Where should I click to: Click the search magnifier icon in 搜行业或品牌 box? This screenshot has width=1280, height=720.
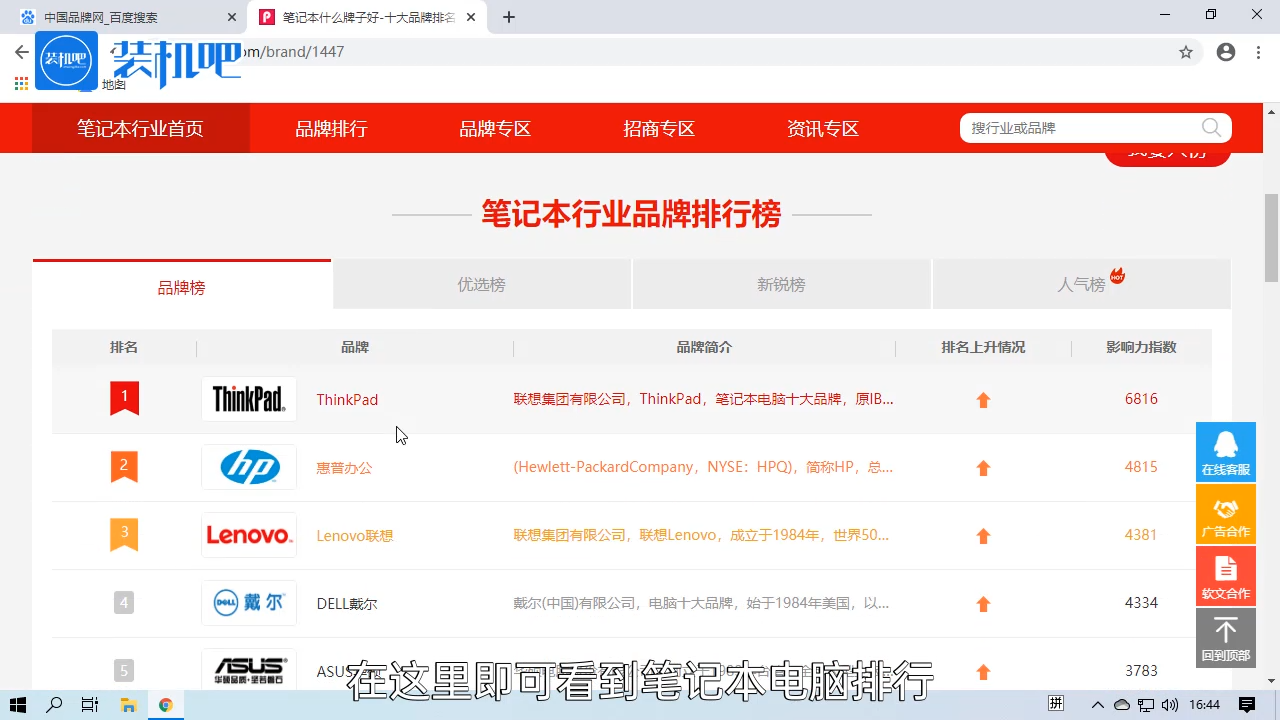coord(1210,128)
